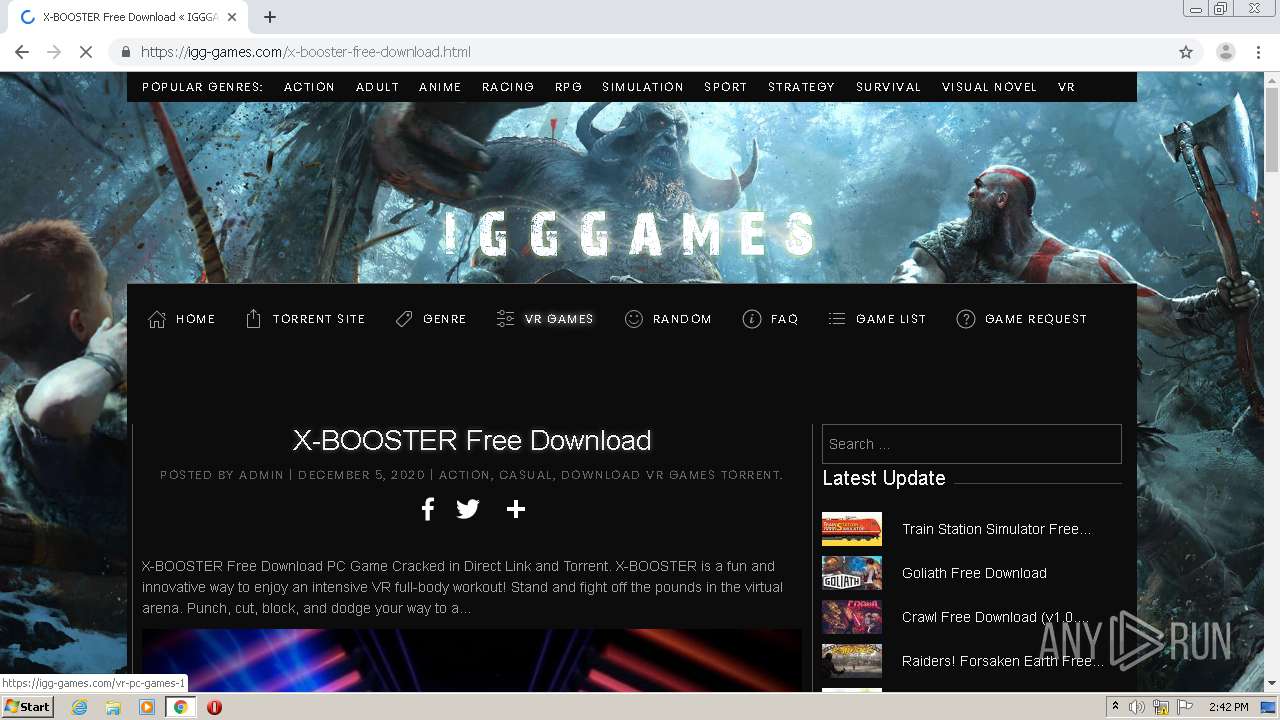Image resolution: width=1280 pixels, height=720 pixels.
Task: Open VR GAMES menu item
Action: pyautogui.click(x=545, y=319)
